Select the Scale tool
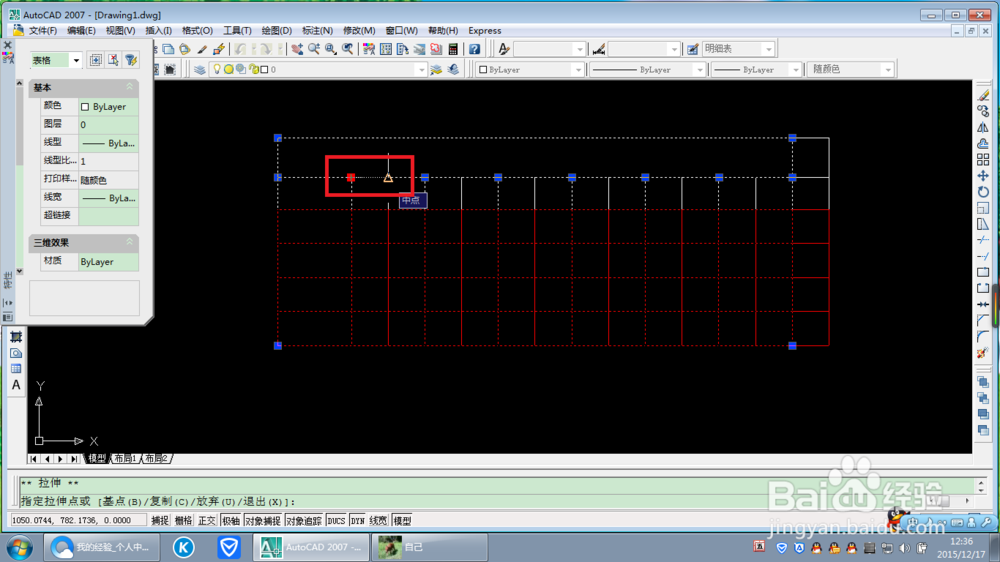 click(x=983, y=208)
